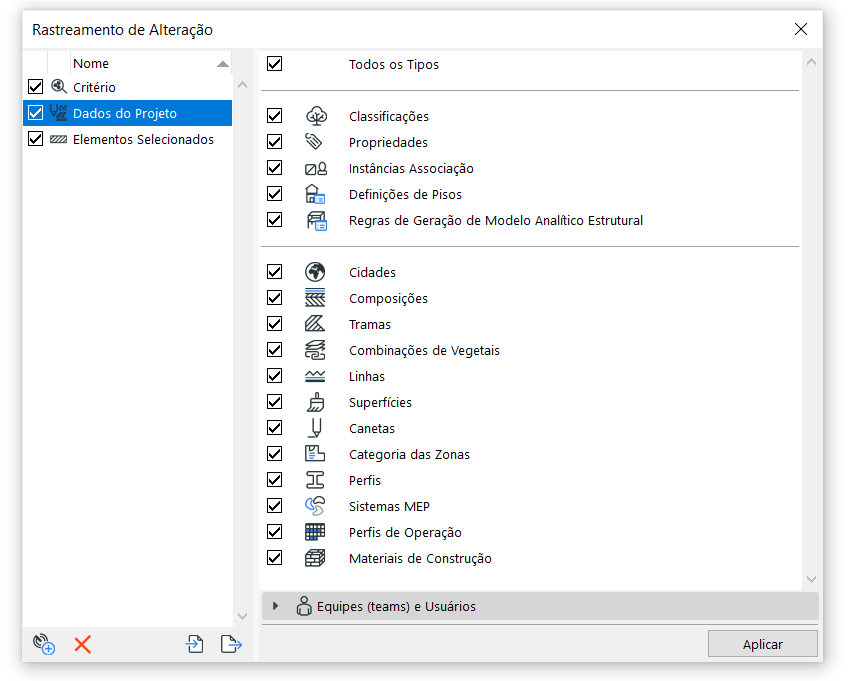Screen dimensions: 867x681
Task: Click the Nome column header
Action: (x=91, y=64)
